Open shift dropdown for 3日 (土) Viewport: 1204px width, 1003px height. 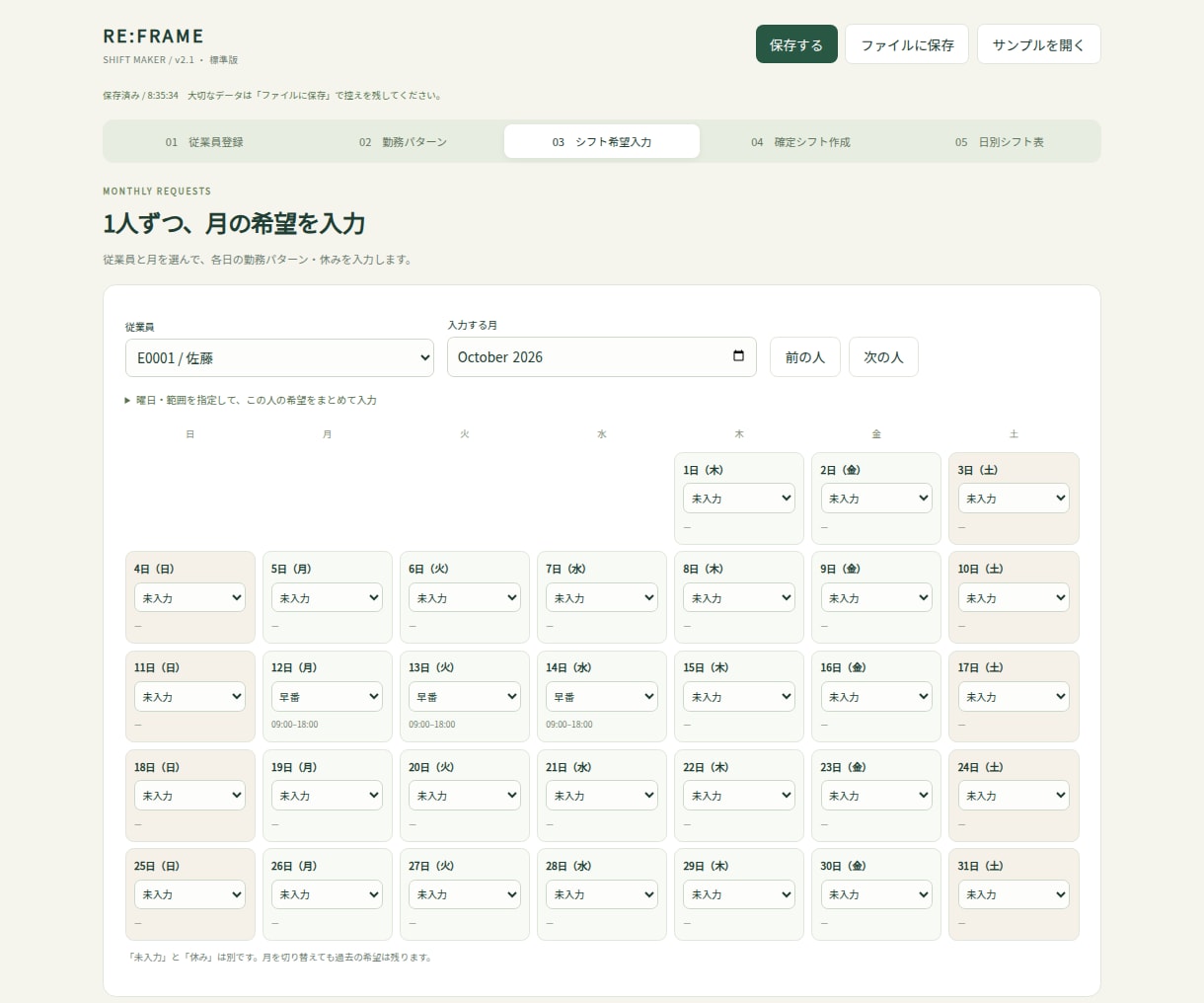tap(1014, 499)
